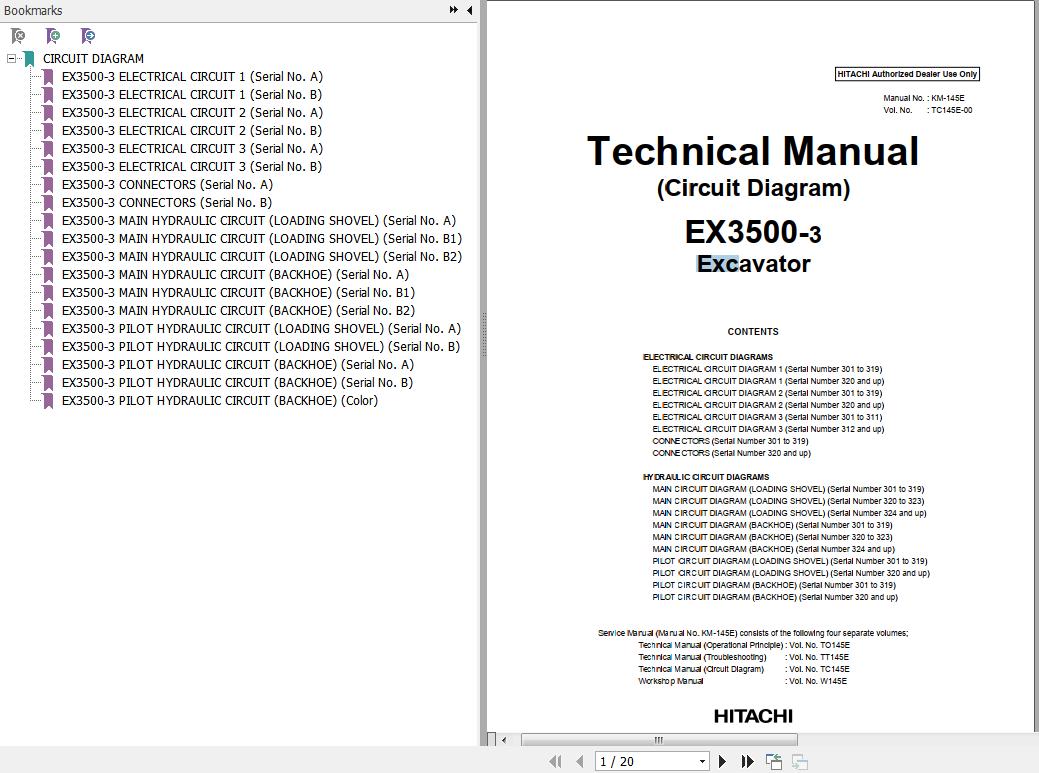Open ELECTRICAL CIRCUIT 1 (Serial No. A) bookmark
Viewport: 1039px width, 773px height.
[x=192, y=76]
